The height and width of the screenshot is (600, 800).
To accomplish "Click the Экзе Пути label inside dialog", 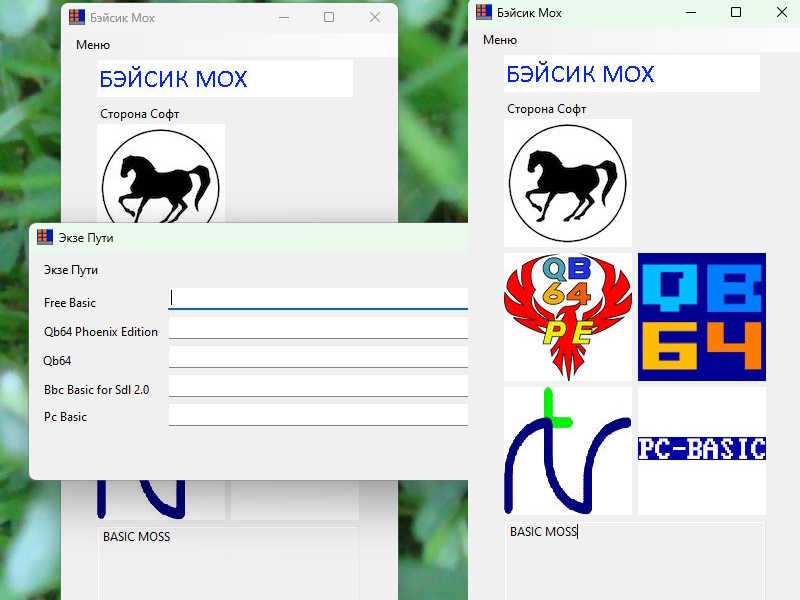I will click(x=70, y=270).
